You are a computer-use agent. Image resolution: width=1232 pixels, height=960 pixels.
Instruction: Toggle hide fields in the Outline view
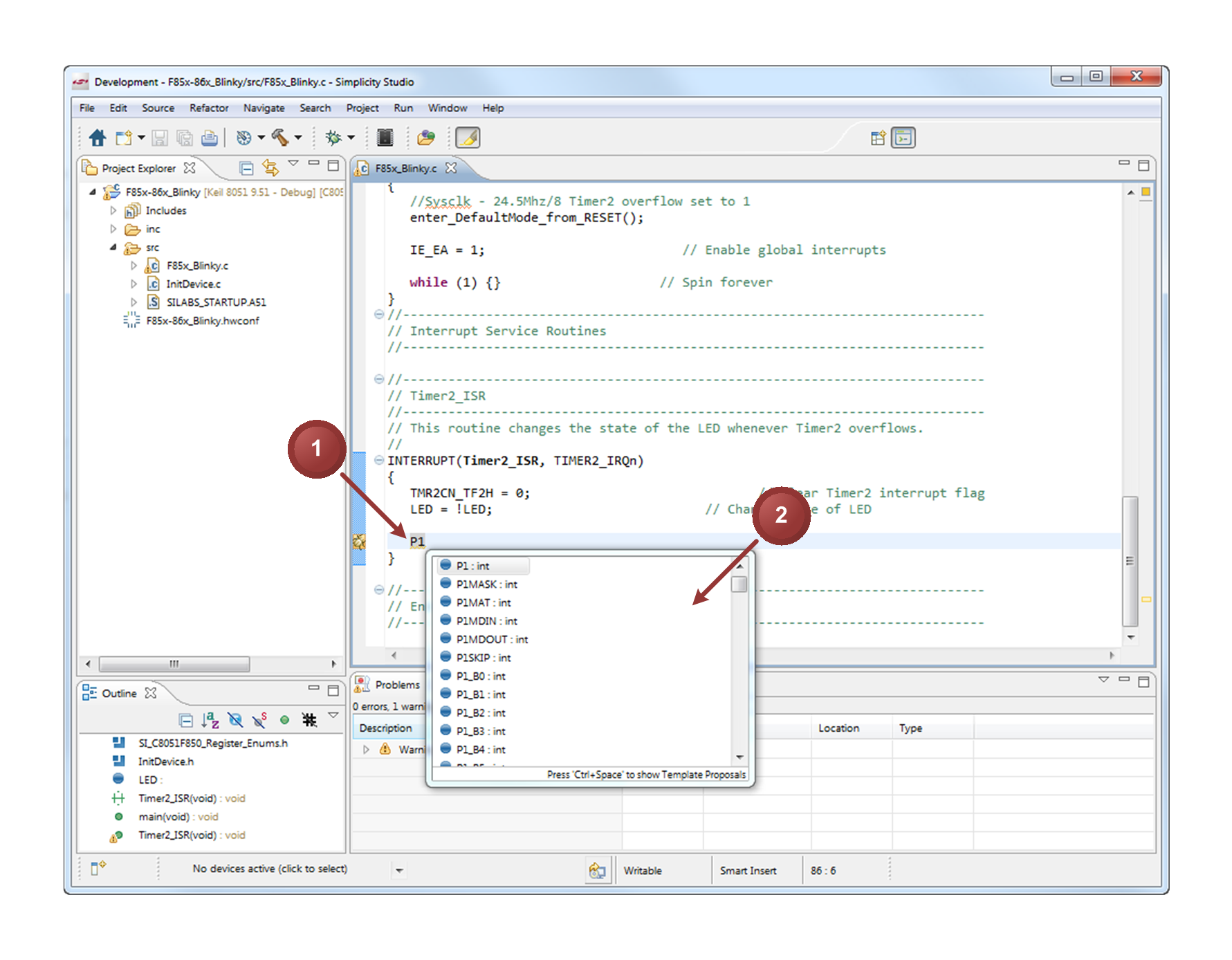pos(235,720)
